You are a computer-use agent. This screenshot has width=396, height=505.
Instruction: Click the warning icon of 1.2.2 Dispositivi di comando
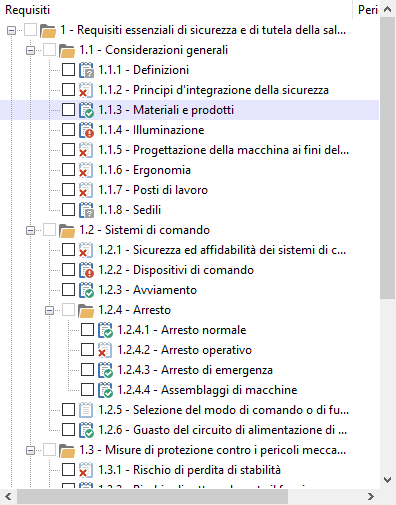pyautogui.click(x=86, y=270)
